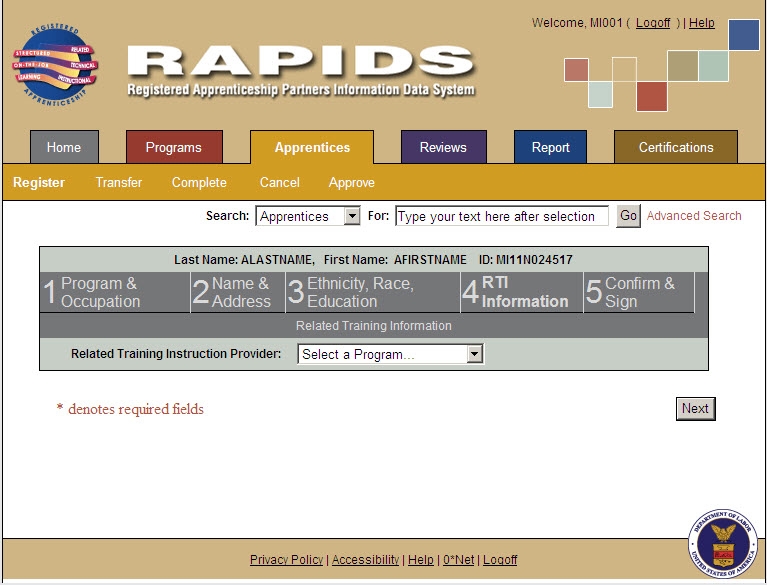The image size is (767, 585).
Task: Open the Advanced Search link
Action: 694,216
